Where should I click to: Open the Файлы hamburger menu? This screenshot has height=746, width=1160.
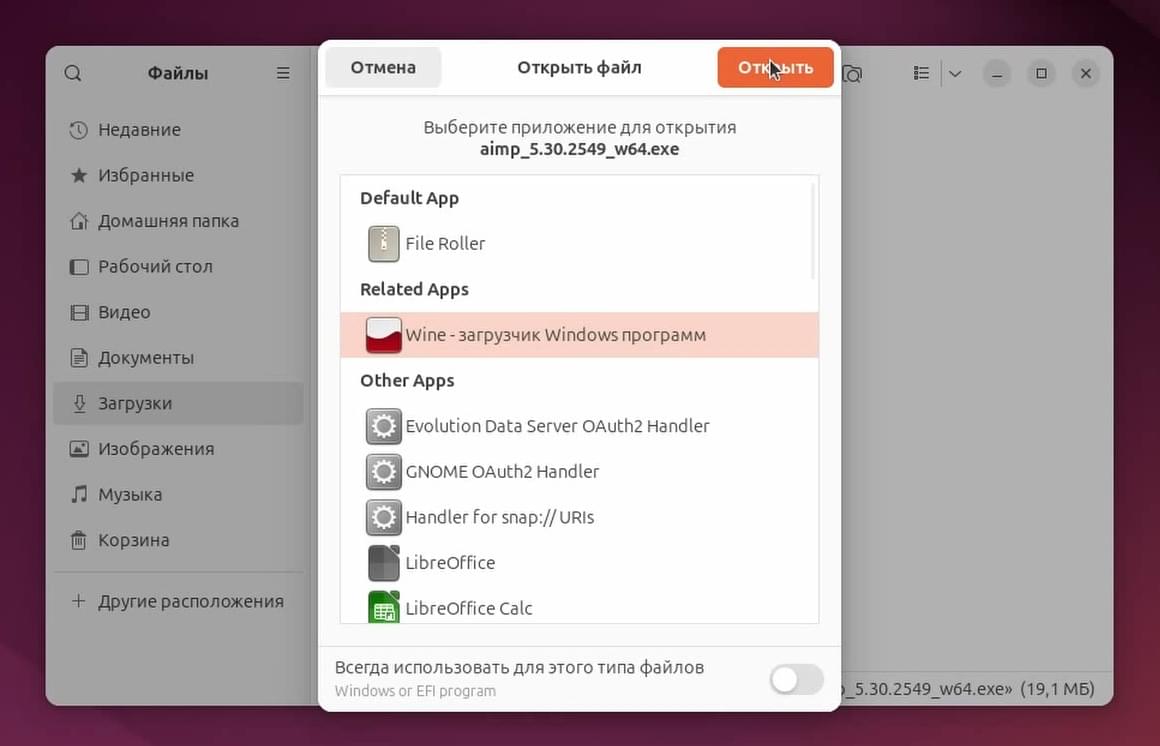(283, 73)
